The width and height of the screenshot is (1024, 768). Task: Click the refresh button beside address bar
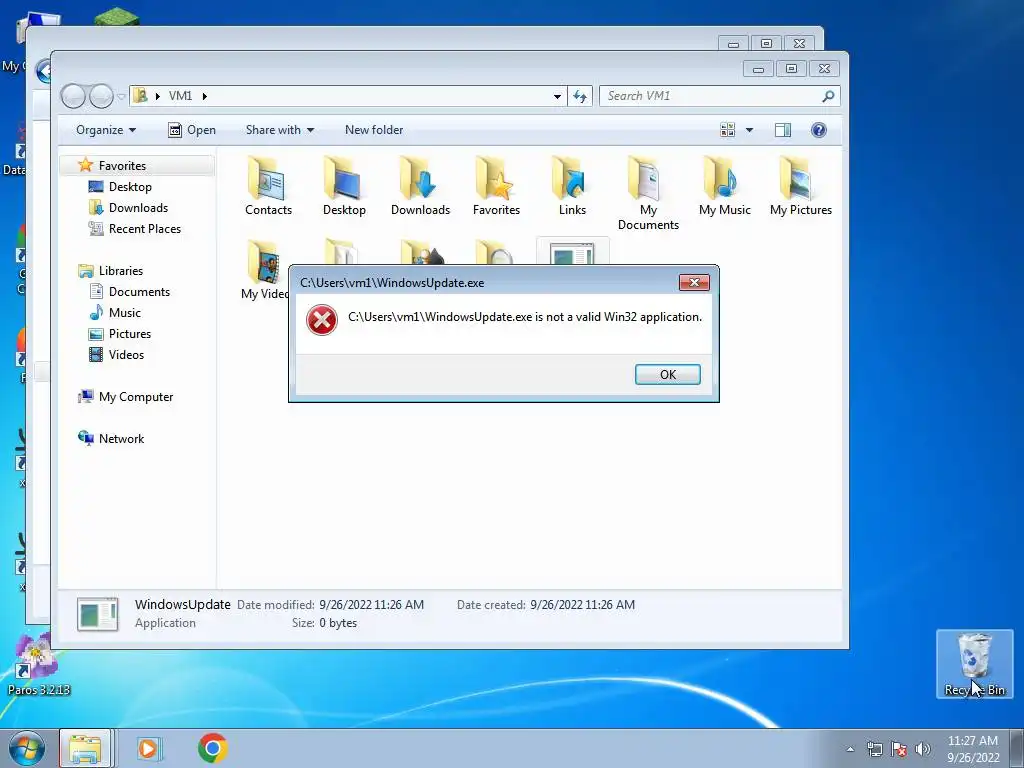580,96
